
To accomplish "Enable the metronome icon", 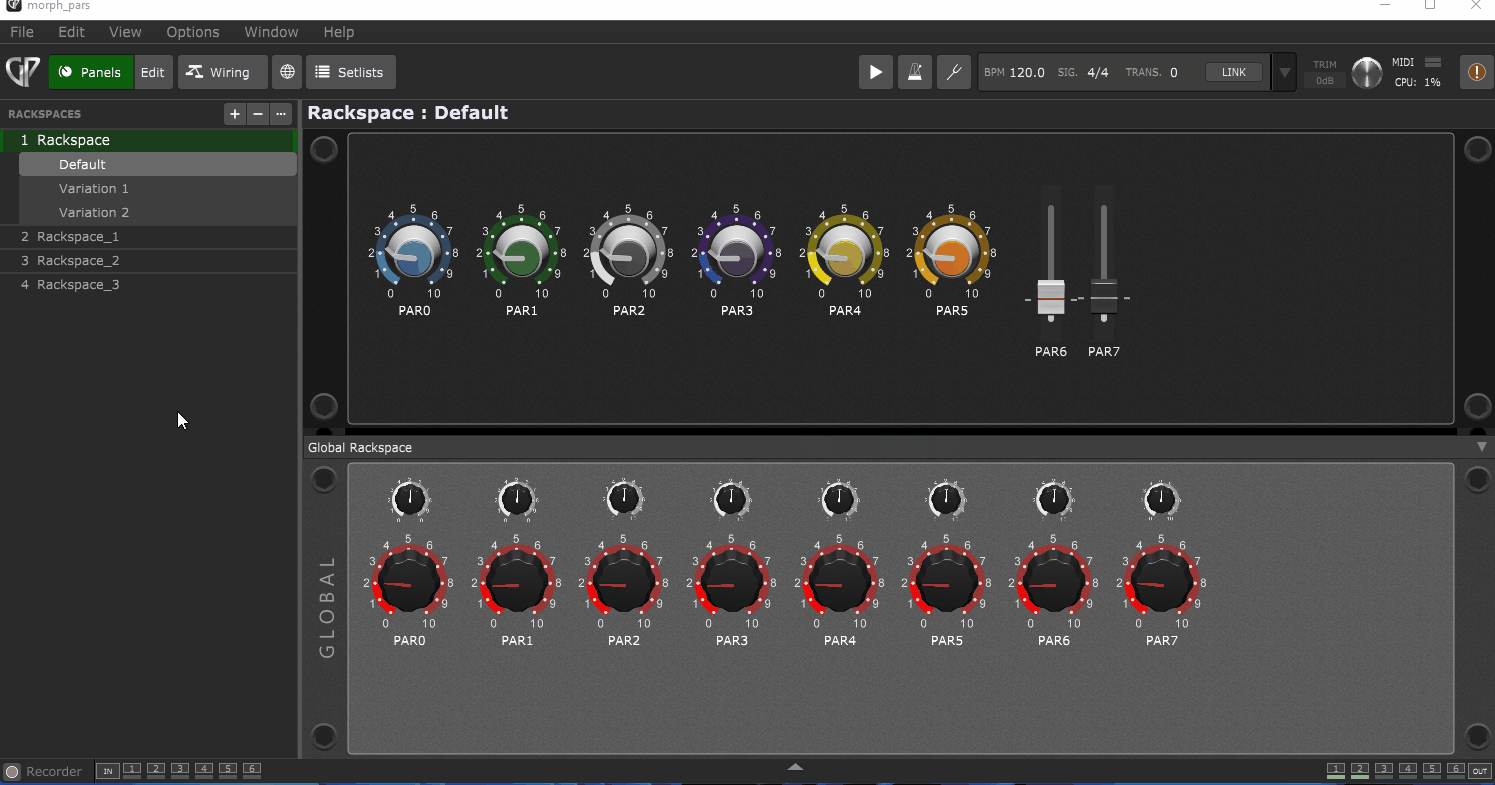I will [914, 72].
